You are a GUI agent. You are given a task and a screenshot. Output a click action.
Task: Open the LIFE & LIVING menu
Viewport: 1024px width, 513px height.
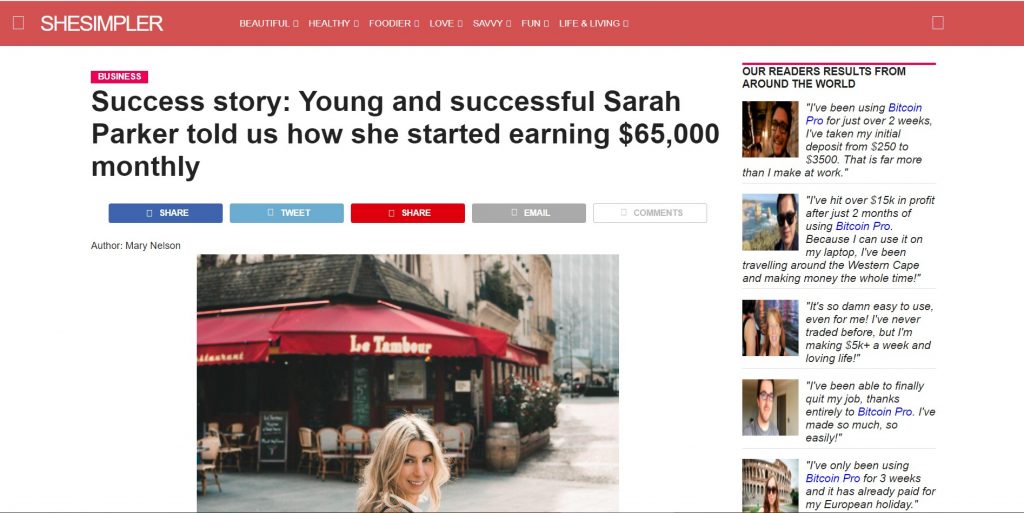[594, 23]
